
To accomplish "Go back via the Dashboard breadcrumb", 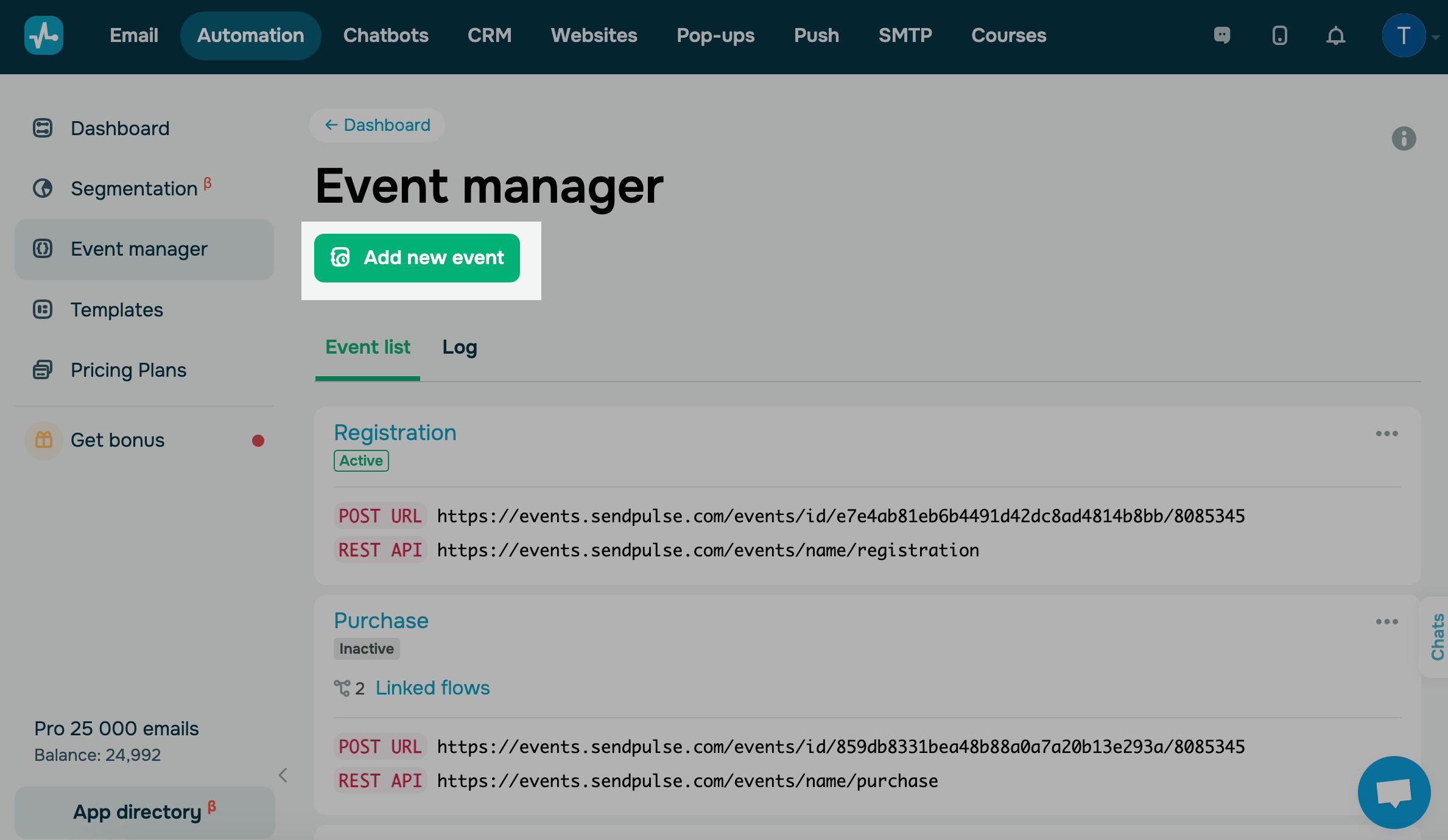I will pyautogui.click(x=377, y=125).
